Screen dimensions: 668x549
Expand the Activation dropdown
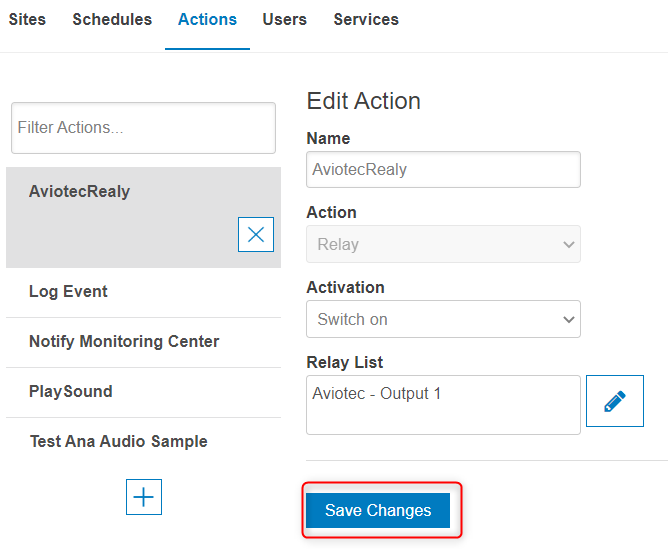[443, 320]
